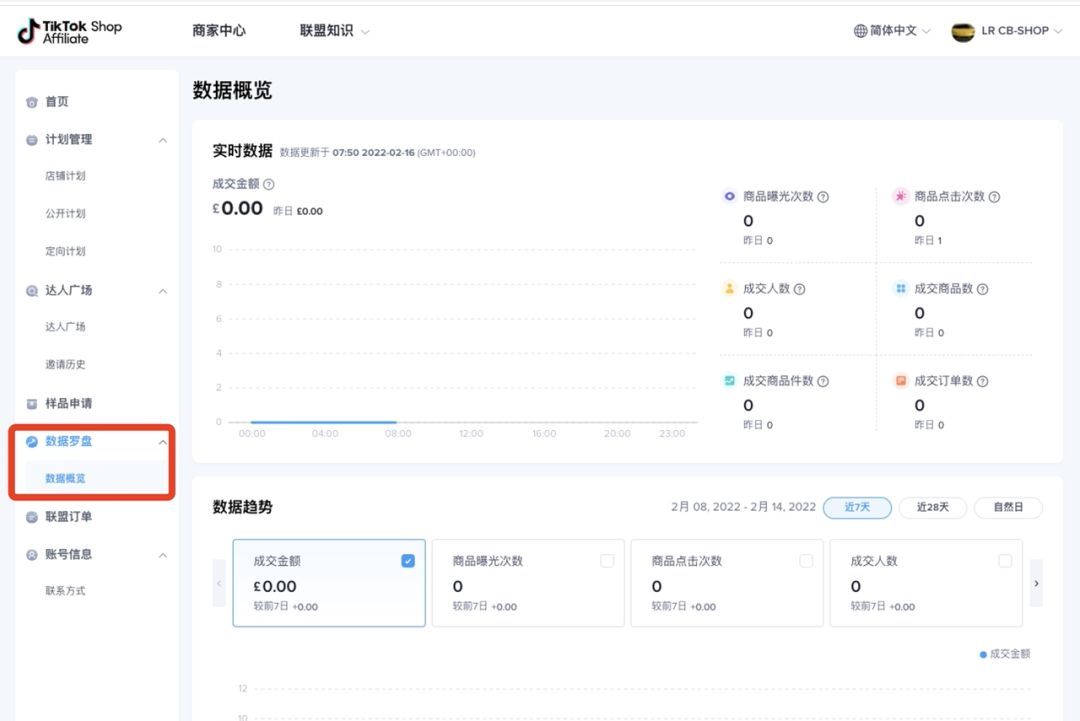Check the 成交人数 trend checkbox
This screenshot has height=721, width=1080.
(x=1005, y=561)
